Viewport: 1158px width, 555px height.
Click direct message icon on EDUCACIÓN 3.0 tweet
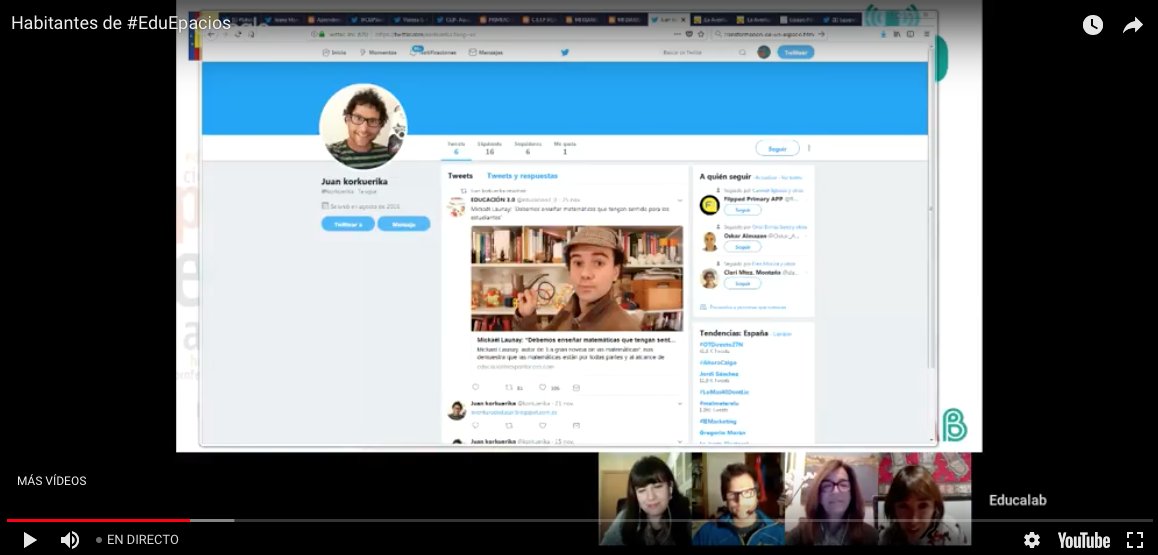tap(577, 387)
